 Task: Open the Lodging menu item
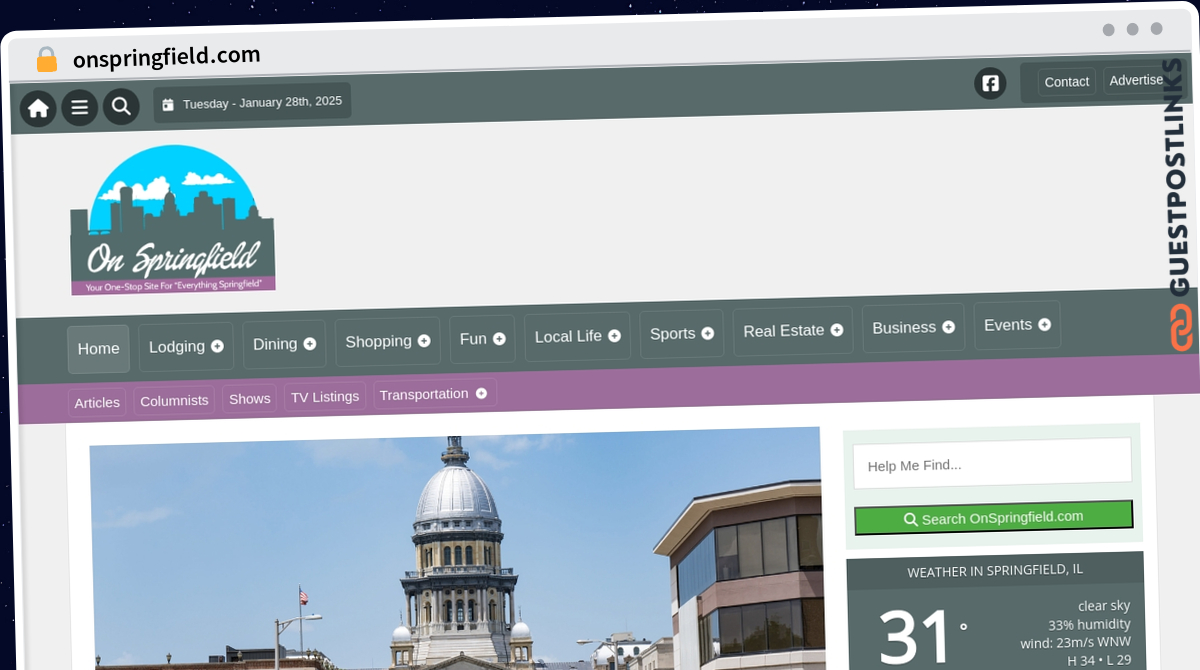pyautogui.click(x=186, y=347)
